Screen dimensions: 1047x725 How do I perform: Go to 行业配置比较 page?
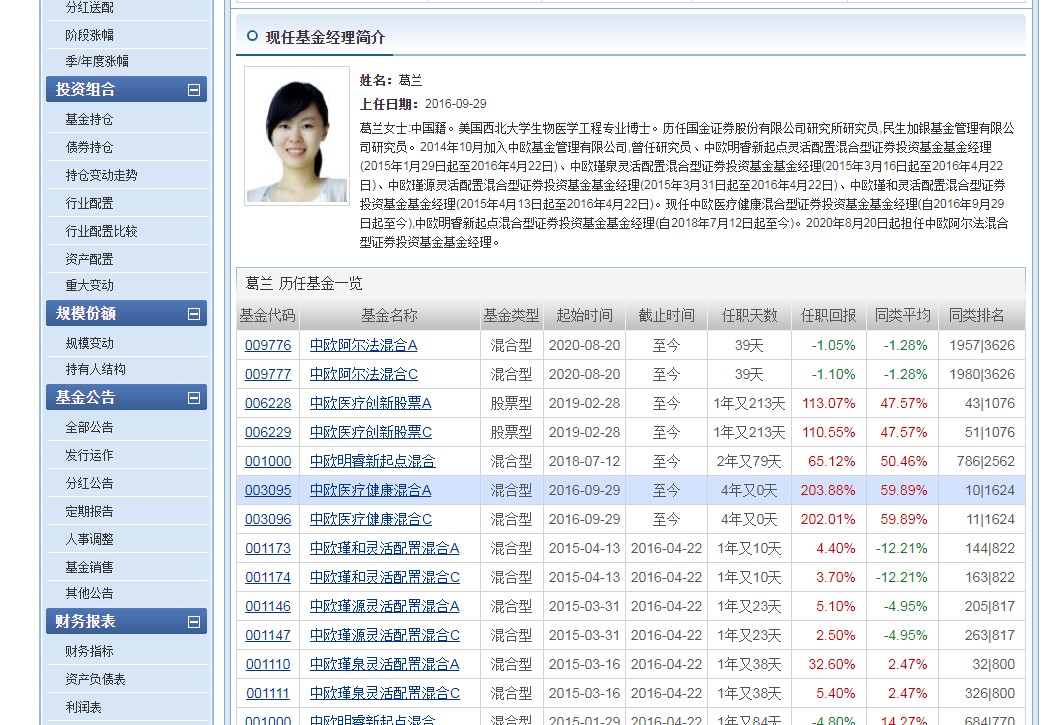tap(101, 232)
